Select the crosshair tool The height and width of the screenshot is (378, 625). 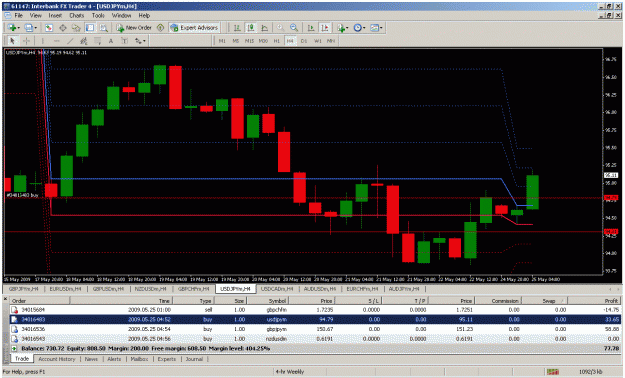pos(26,41)
